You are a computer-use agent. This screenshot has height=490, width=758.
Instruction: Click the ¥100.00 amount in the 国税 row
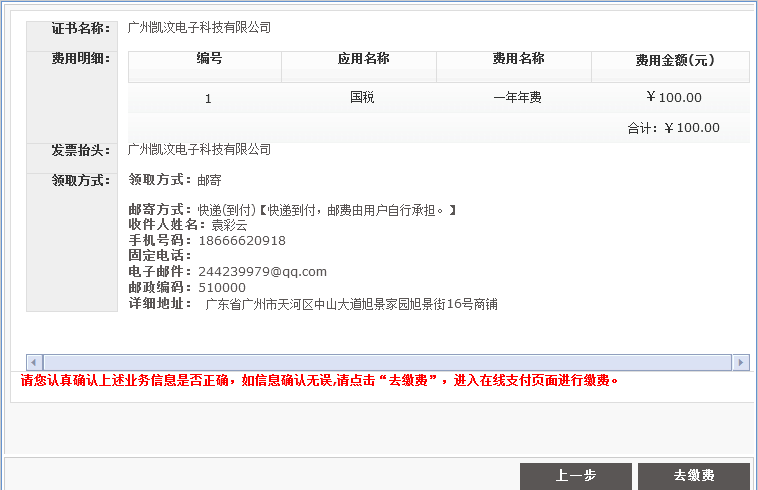click(x=674, y=98)
